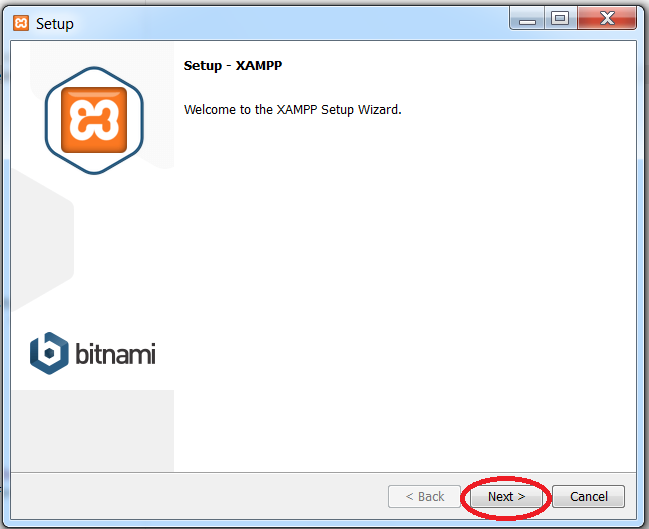Close the Setup window
Viewport: 649px width, 529px height.
point(606,19)
